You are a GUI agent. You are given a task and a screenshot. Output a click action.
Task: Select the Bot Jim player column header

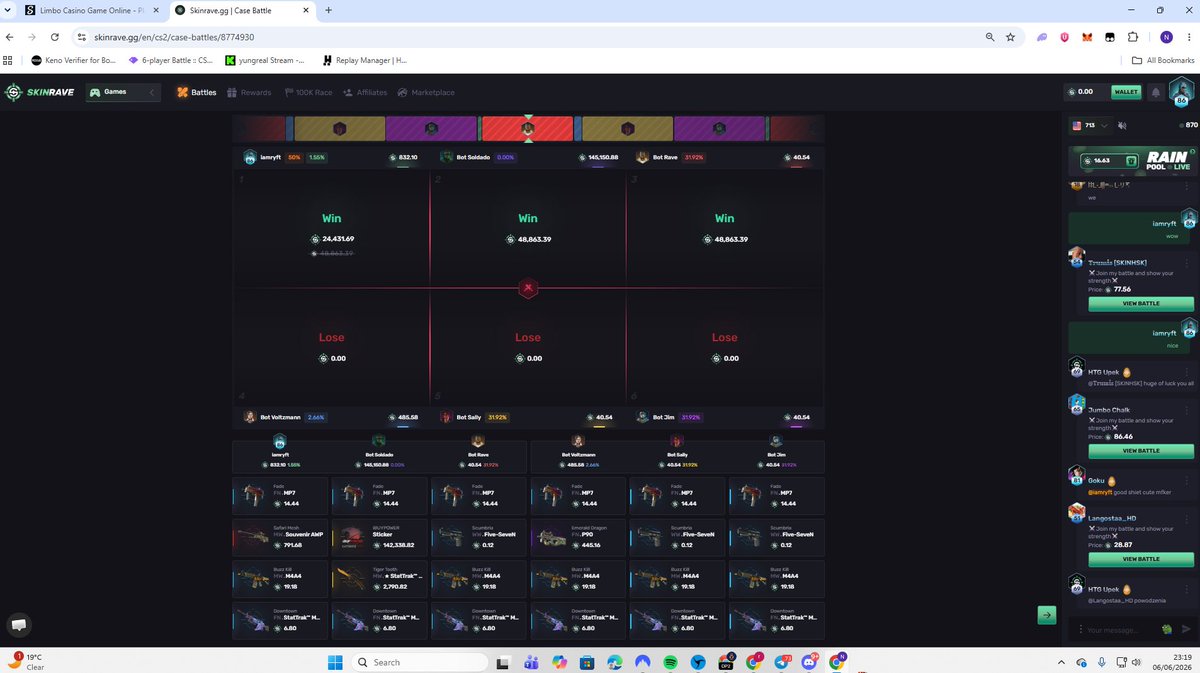point(776,450)
